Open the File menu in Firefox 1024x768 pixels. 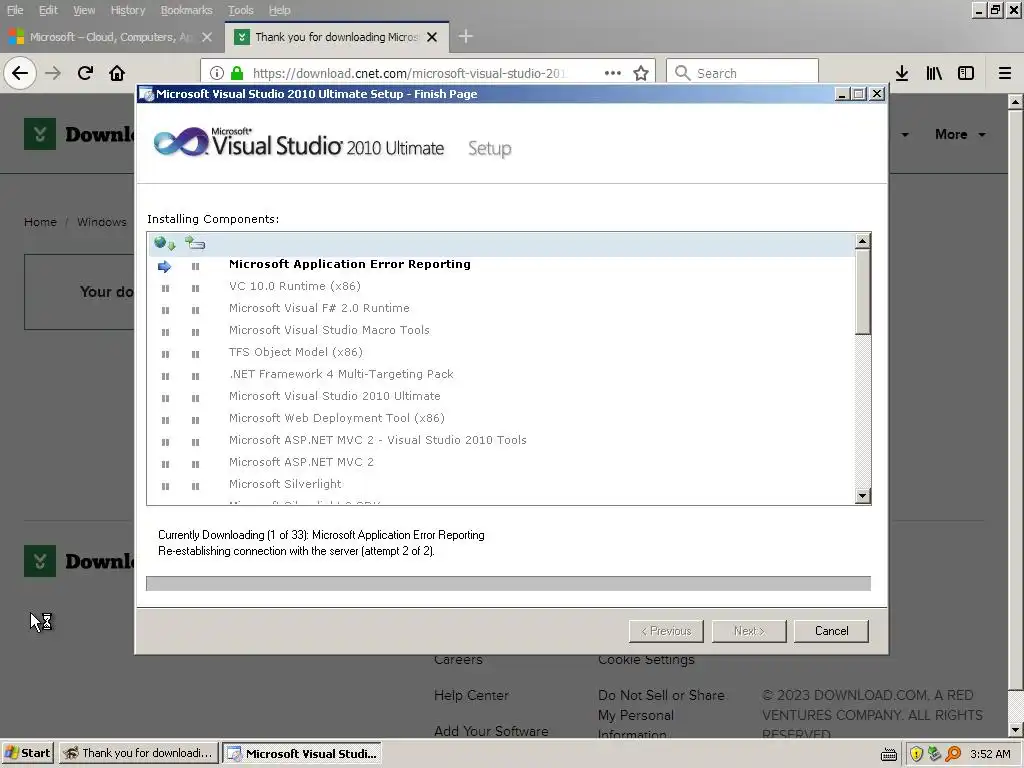pyautogui.click(x=14, y=10)
